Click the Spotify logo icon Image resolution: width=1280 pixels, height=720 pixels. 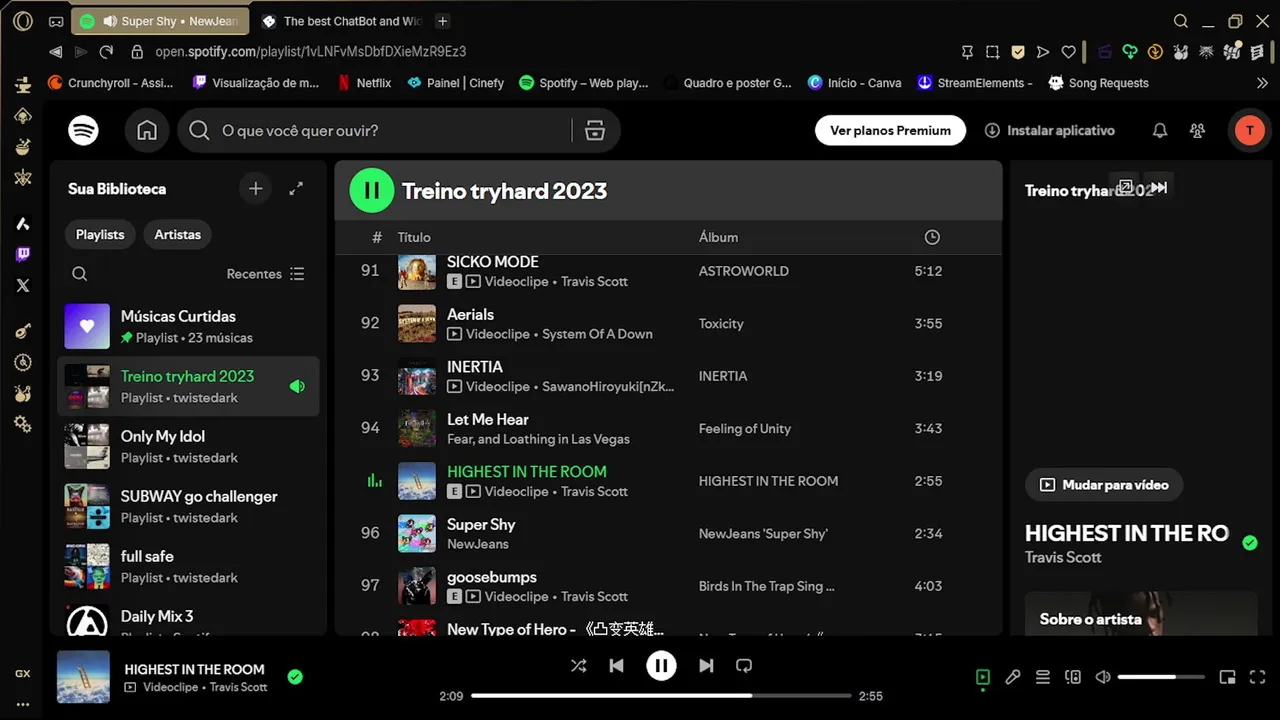(83, 130)
